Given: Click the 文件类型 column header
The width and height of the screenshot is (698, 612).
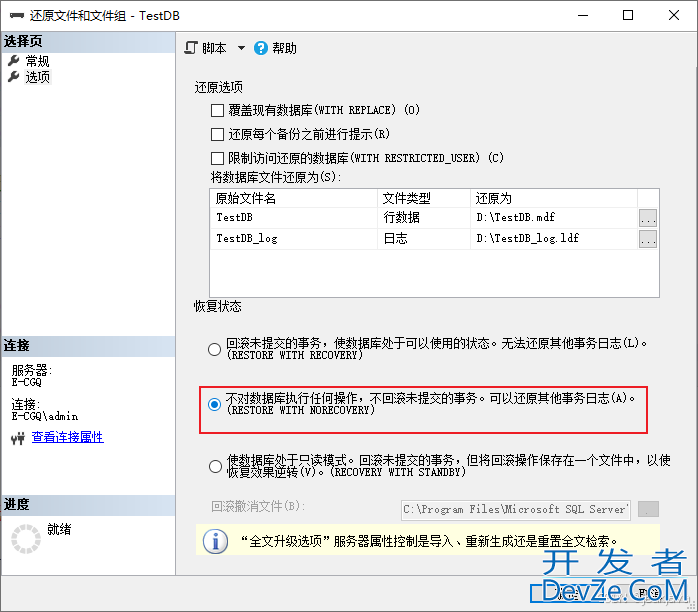Looking at the screenshot, I should pyautogui.click(x=424, y=198).
